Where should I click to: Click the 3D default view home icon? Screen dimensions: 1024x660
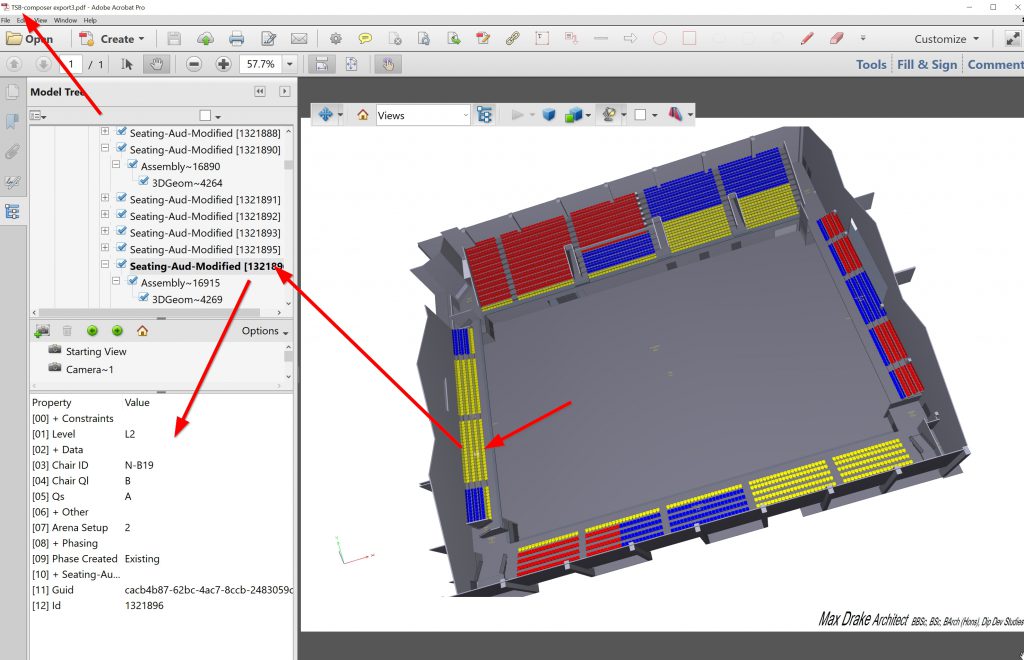click(x=363, y=115)
